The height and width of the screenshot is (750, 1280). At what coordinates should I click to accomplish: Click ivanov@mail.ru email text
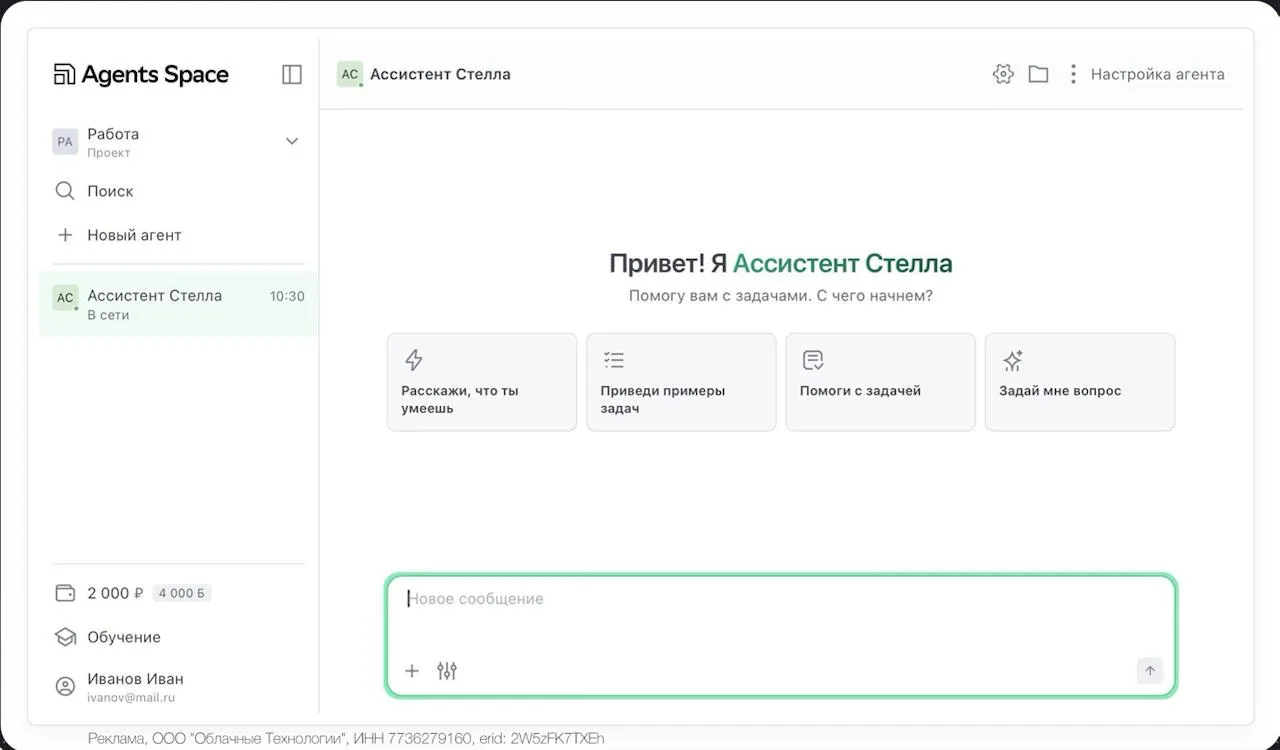click(x=131, y=698)
